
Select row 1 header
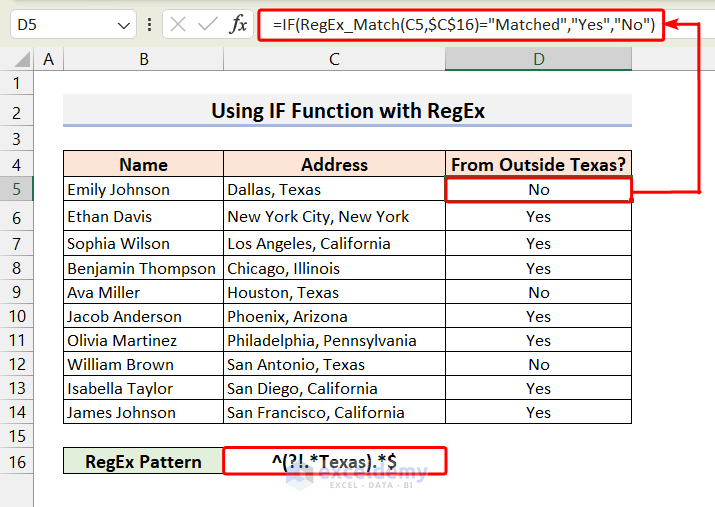pyautogui.click(x=16, y=83)
